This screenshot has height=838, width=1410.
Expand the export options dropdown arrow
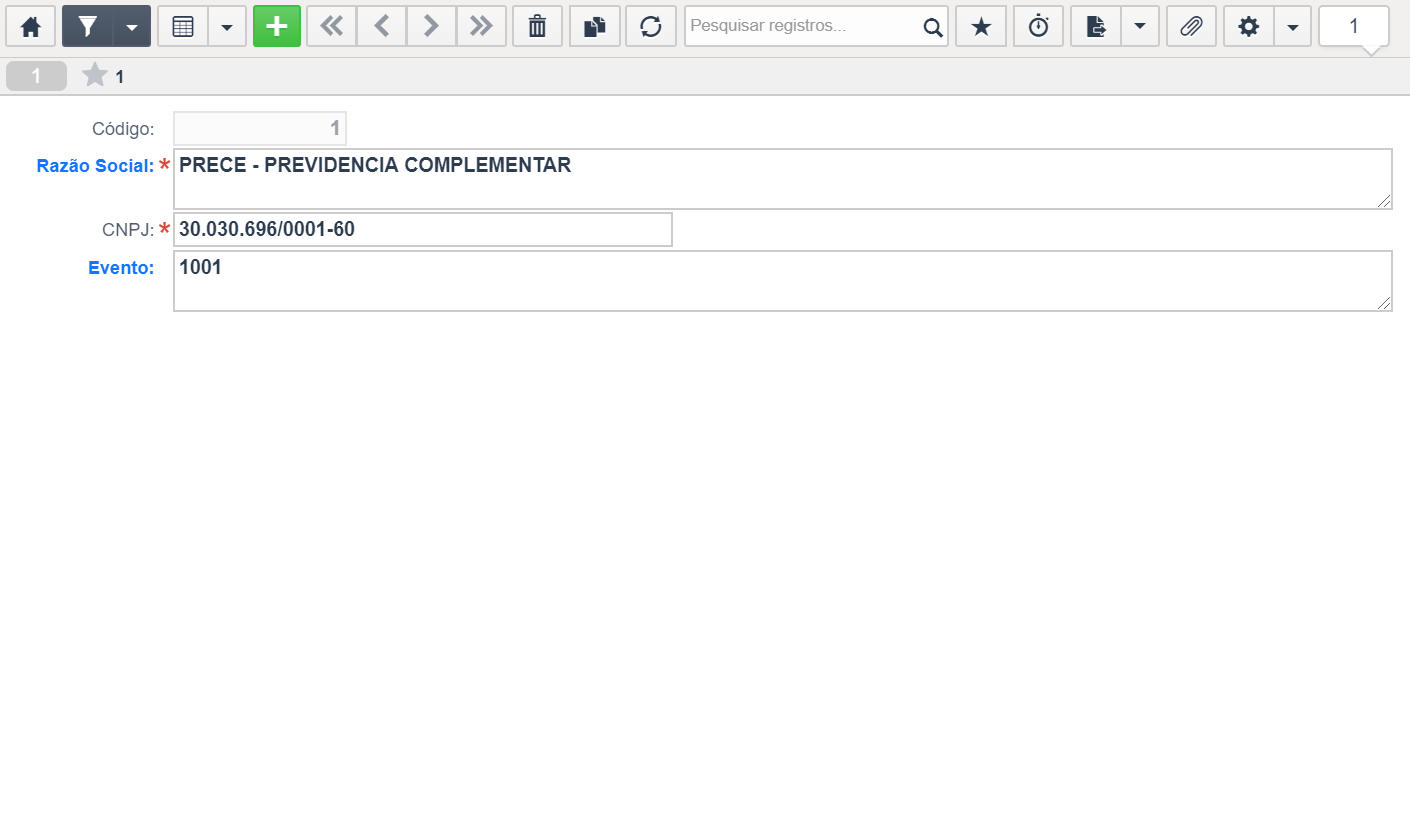click(1140, 27)
